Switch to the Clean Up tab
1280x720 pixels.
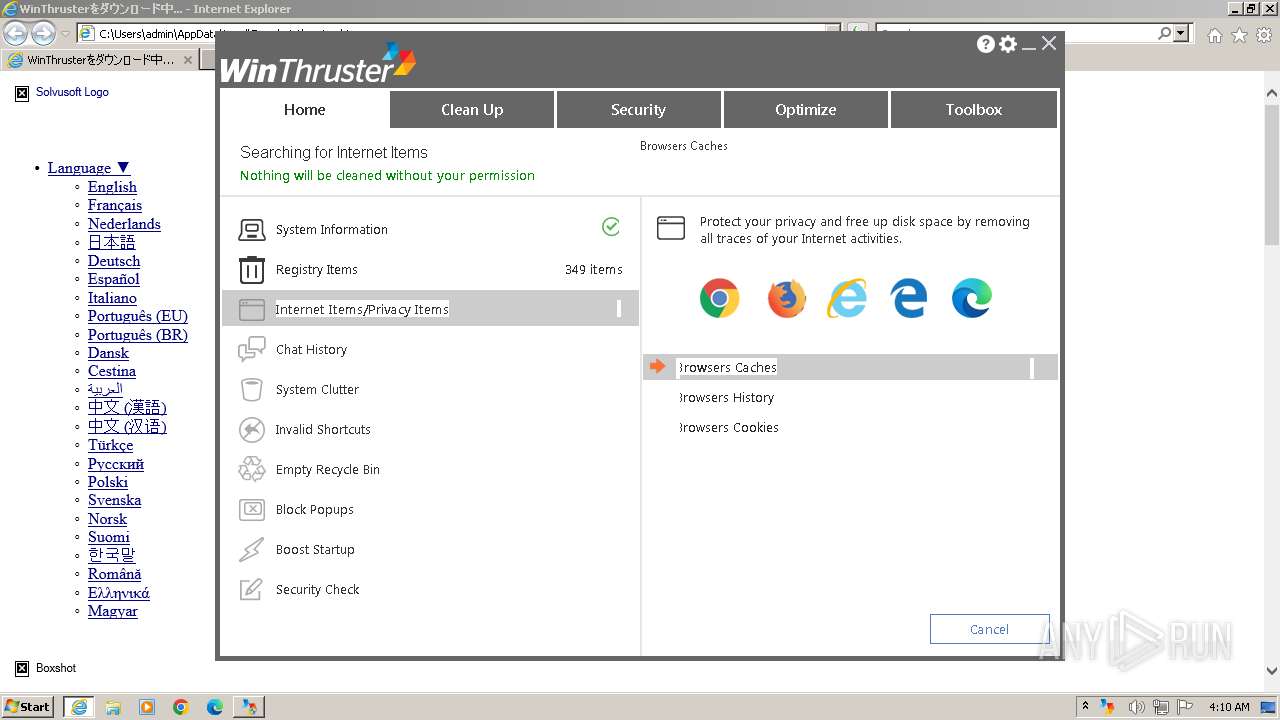[472, 110]
